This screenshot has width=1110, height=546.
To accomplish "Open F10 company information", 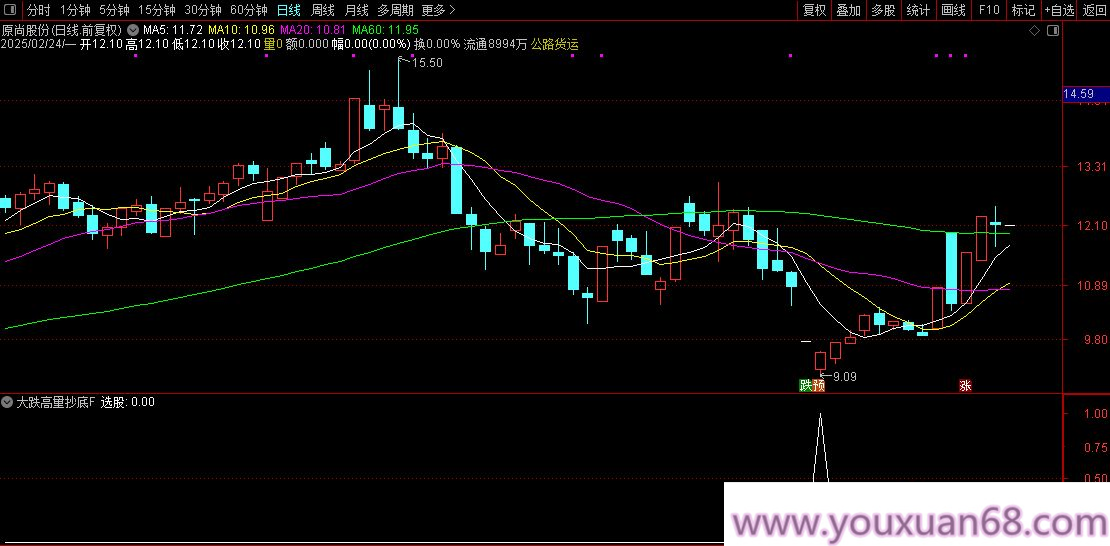I will (989, 10).
